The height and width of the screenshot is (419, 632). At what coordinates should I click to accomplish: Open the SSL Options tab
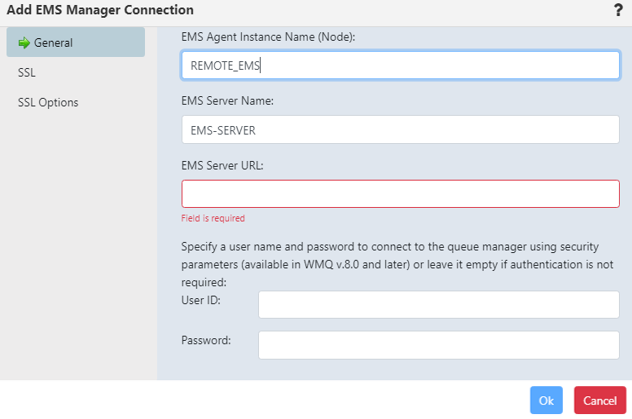[48, 102]
